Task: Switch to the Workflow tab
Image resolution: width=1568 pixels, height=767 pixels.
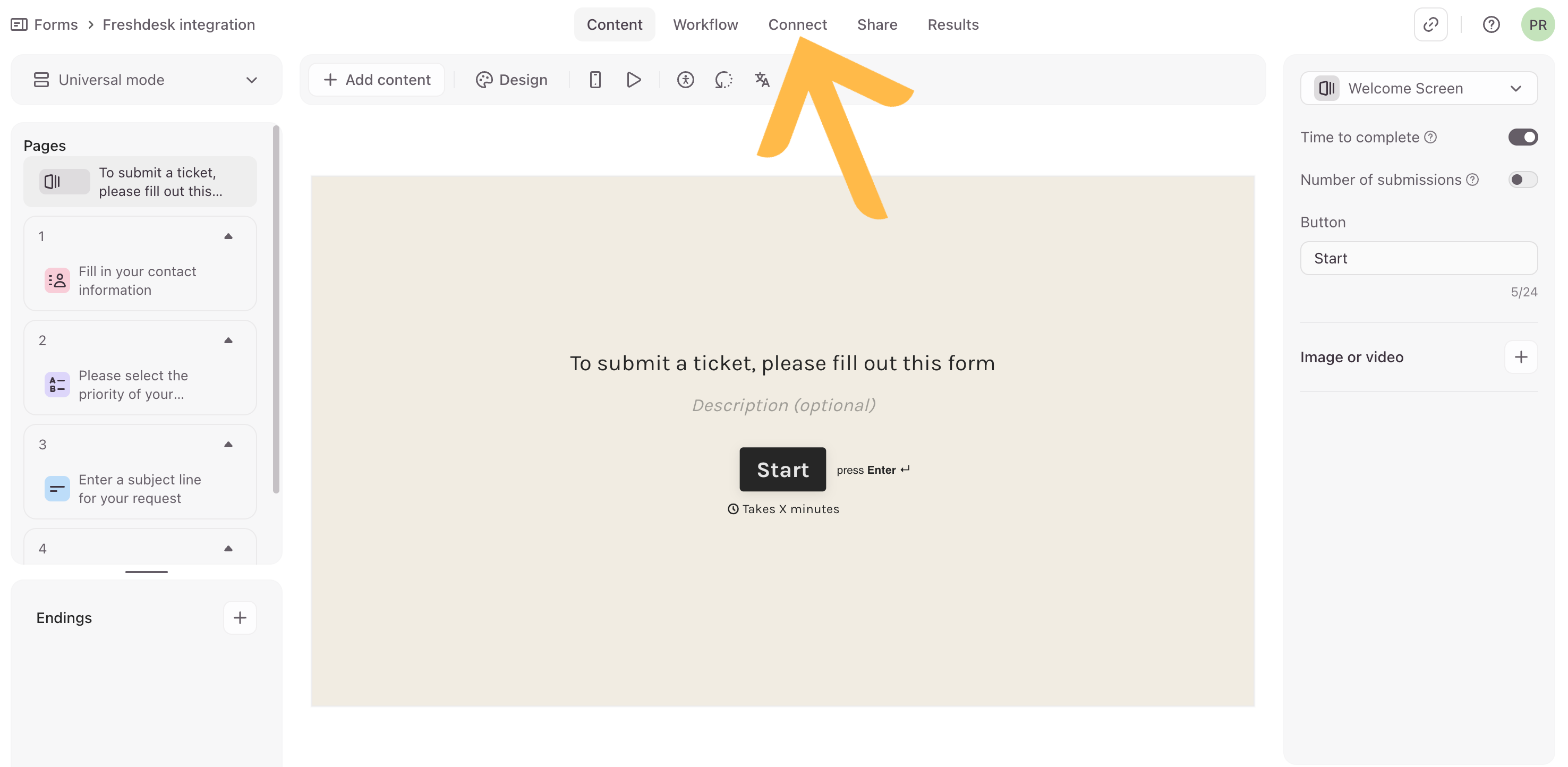Action: (x=705, y=24)
